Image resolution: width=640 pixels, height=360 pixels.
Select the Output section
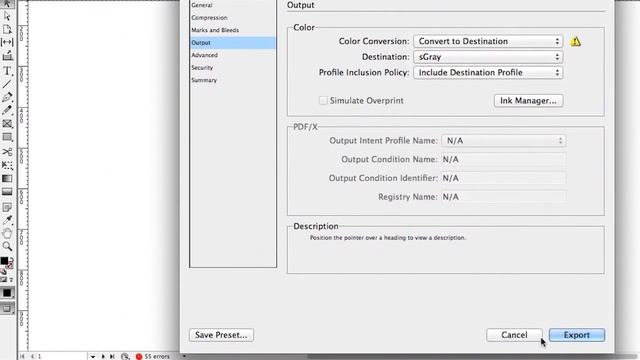(x=233, y=42)
